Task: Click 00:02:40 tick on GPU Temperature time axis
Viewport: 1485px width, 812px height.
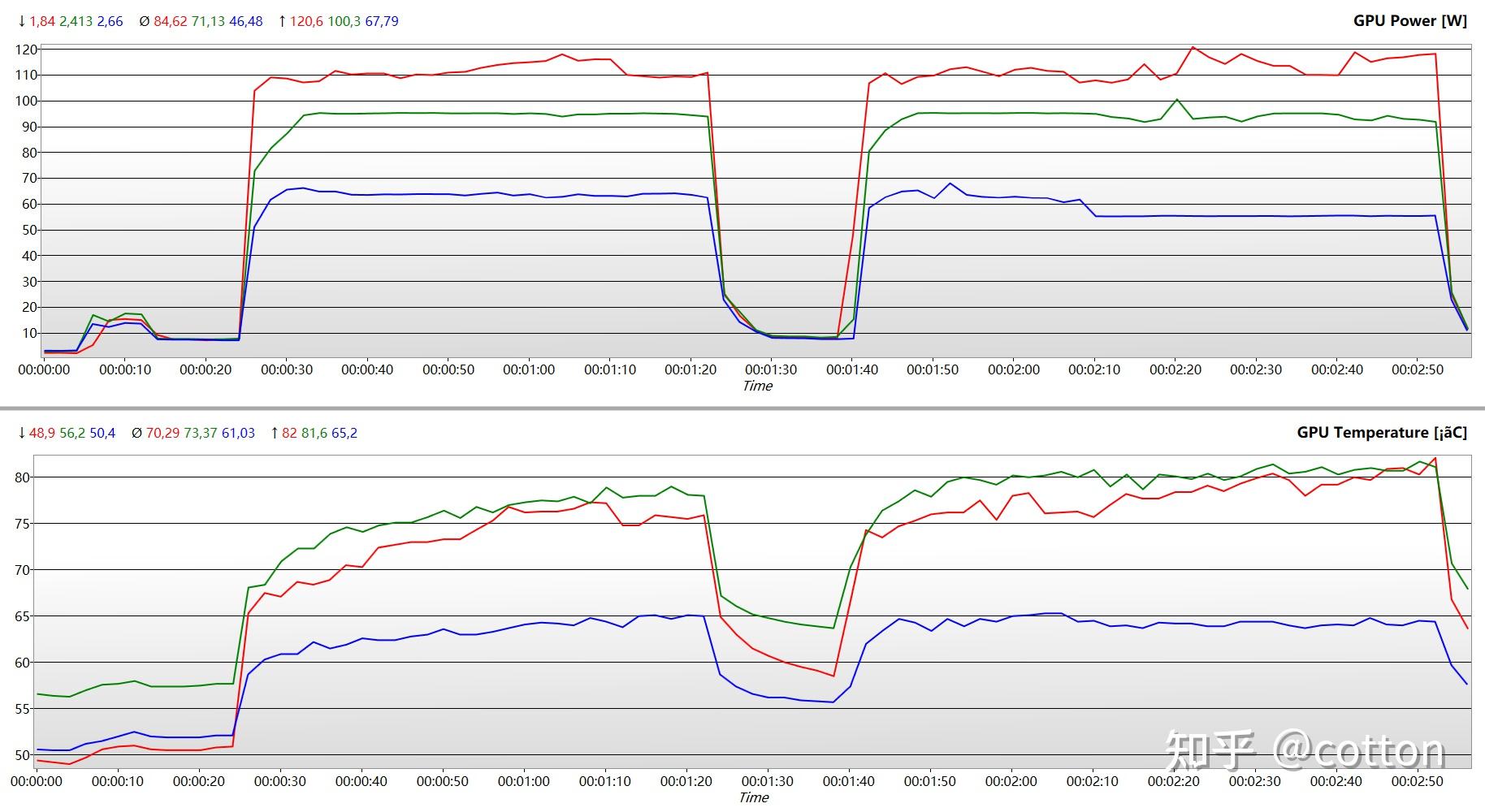Action: click(1336, 782)
